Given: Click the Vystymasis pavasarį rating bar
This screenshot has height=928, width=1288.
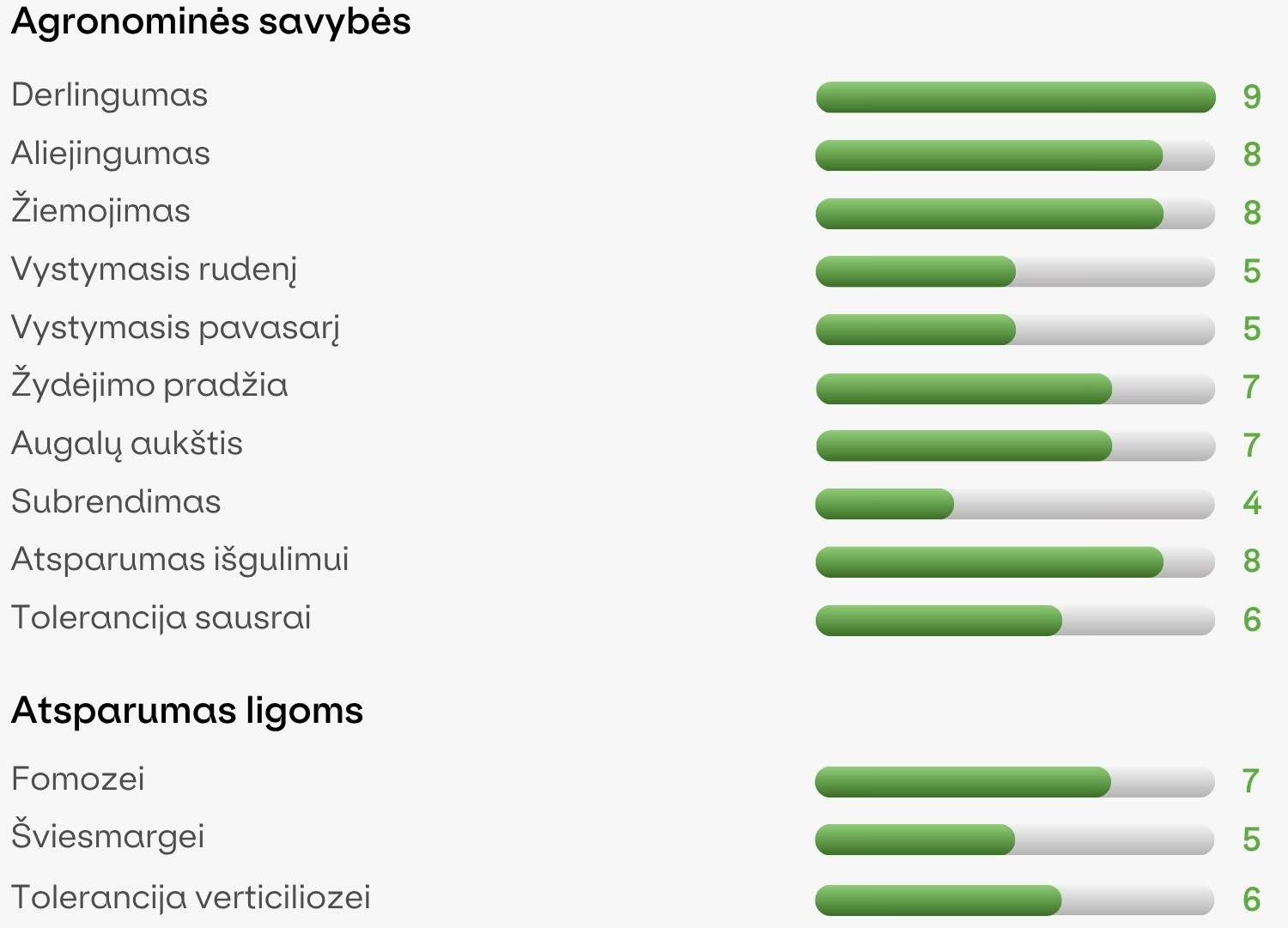Looking at the screenshot, I should [1015, 330].
